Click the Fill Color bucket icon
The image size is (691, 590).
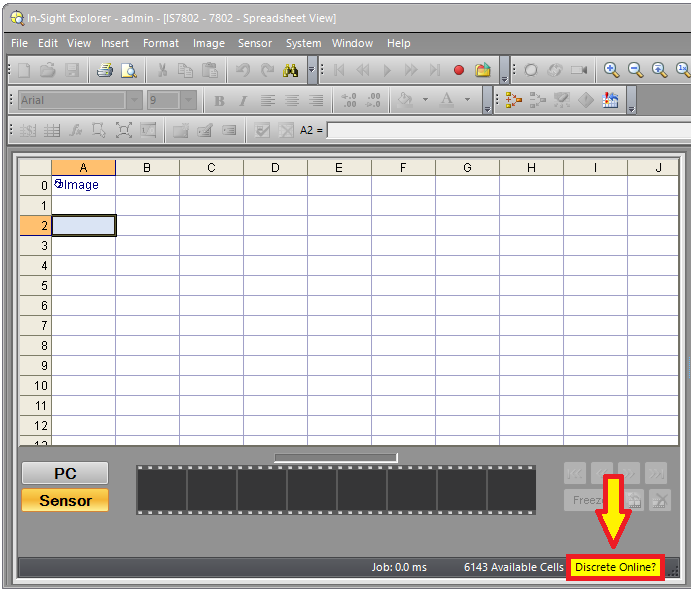pyautogui.click(x=405, y=100)
